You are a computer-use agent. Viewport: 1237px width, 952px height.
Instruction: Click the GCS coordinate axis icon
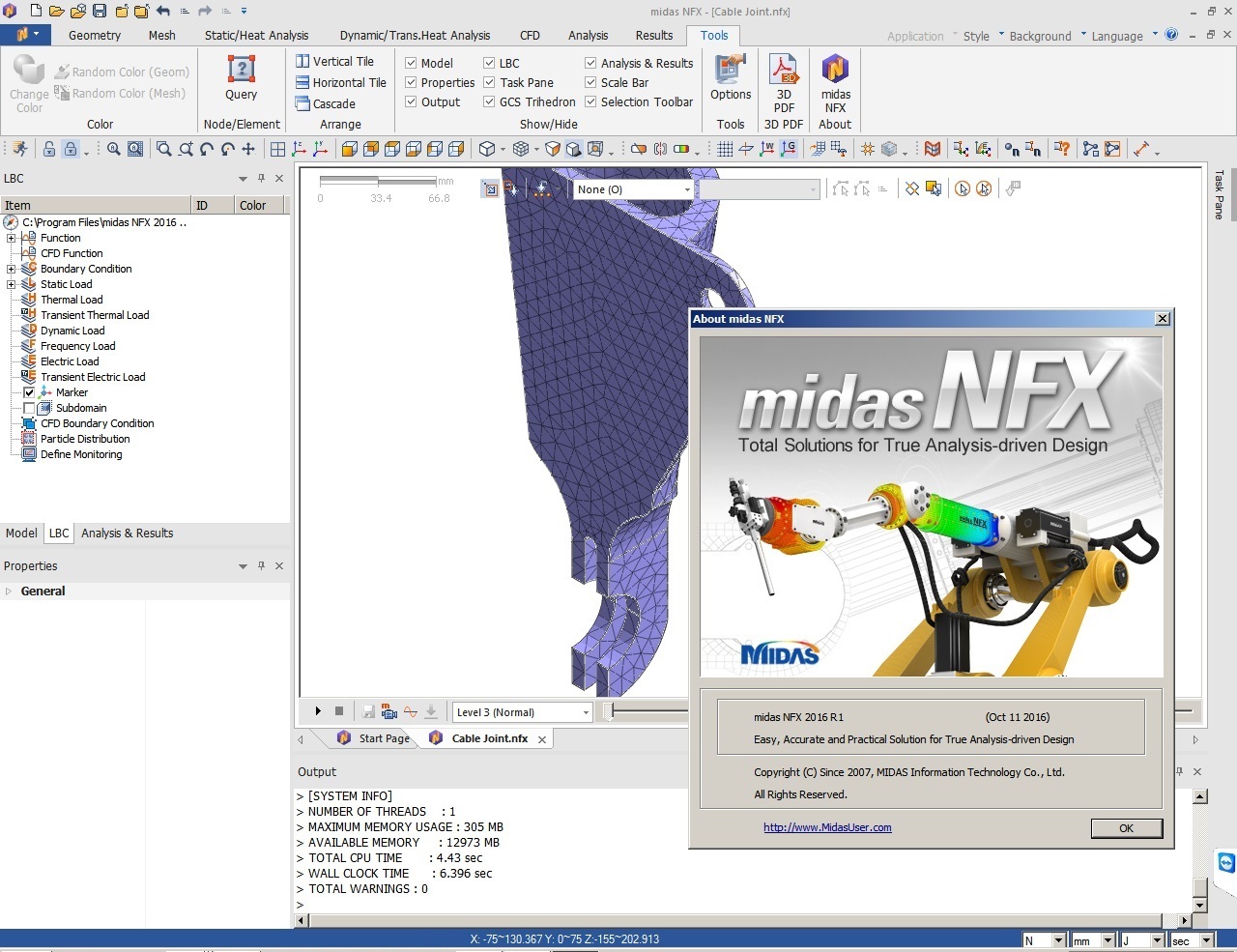[789, 149]
